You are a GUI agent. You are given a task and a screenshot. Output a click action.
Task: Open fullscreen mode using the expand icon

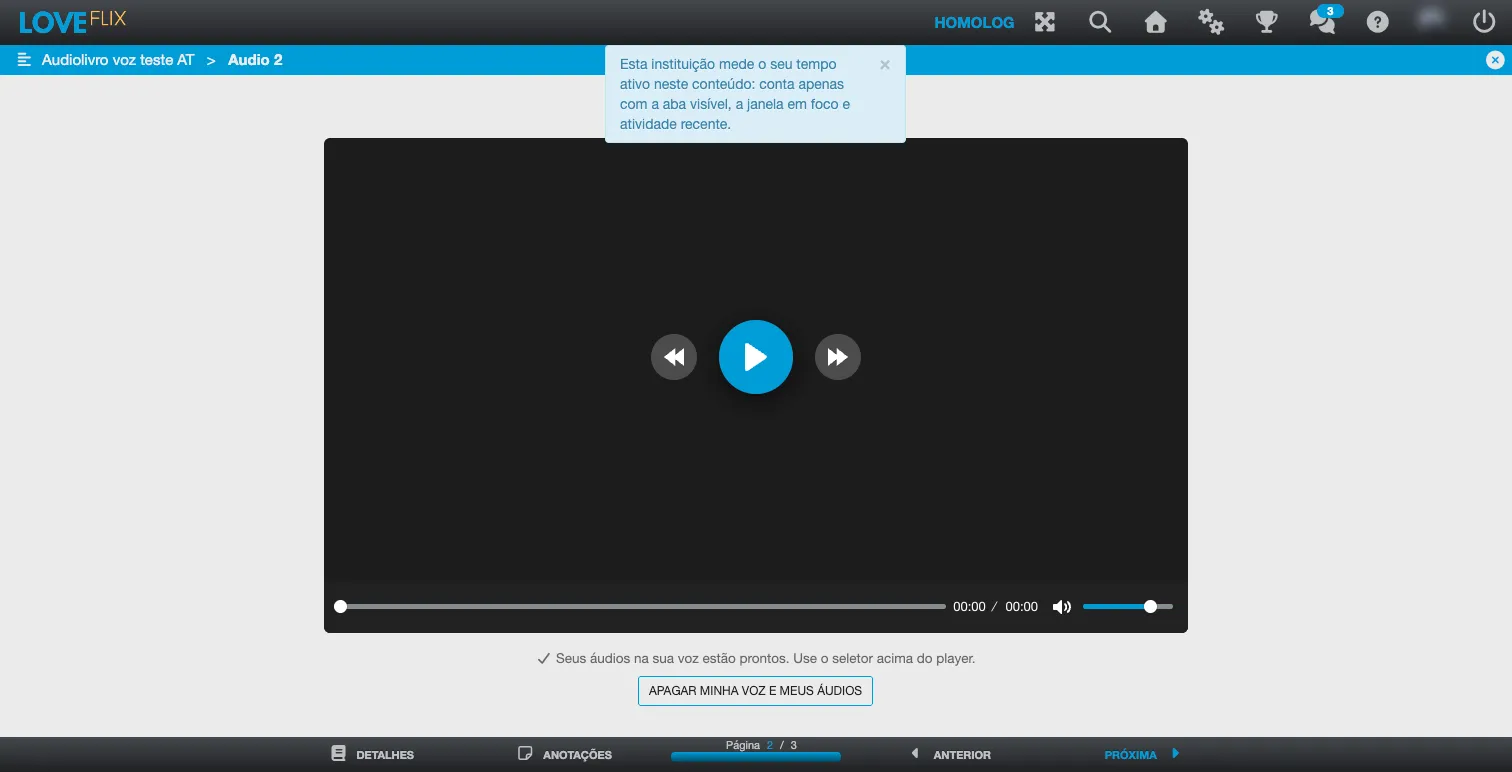tap(1045, 22)
